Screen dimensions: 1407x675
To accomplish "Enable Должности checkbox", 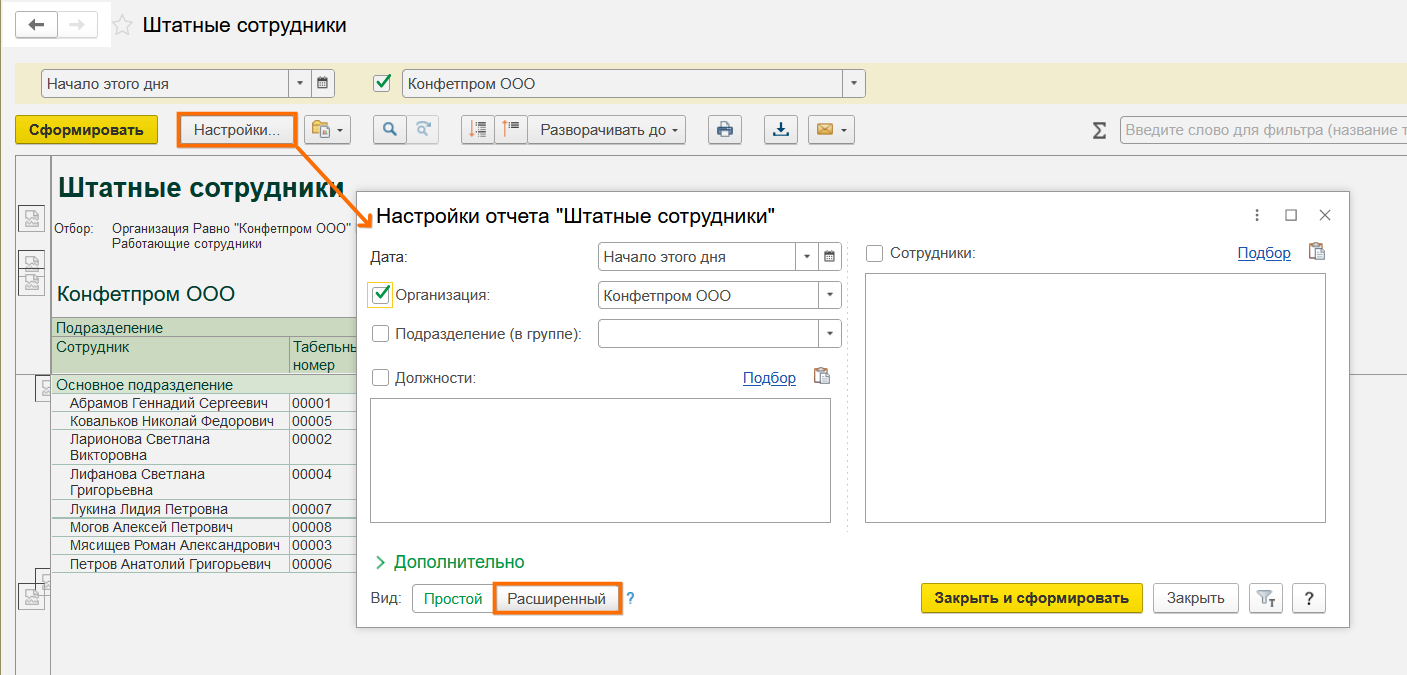I will (x=380, y=377).
